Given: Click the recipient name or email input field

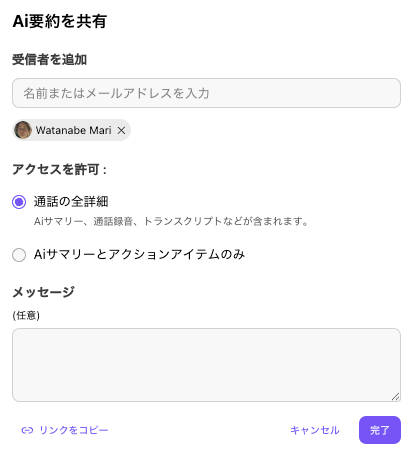Looking at the screenshot, I should click(206, 93).
